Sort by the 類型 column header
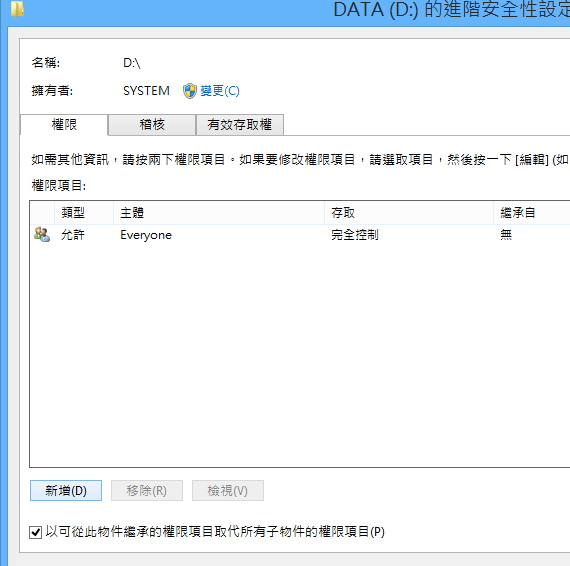 84,213
